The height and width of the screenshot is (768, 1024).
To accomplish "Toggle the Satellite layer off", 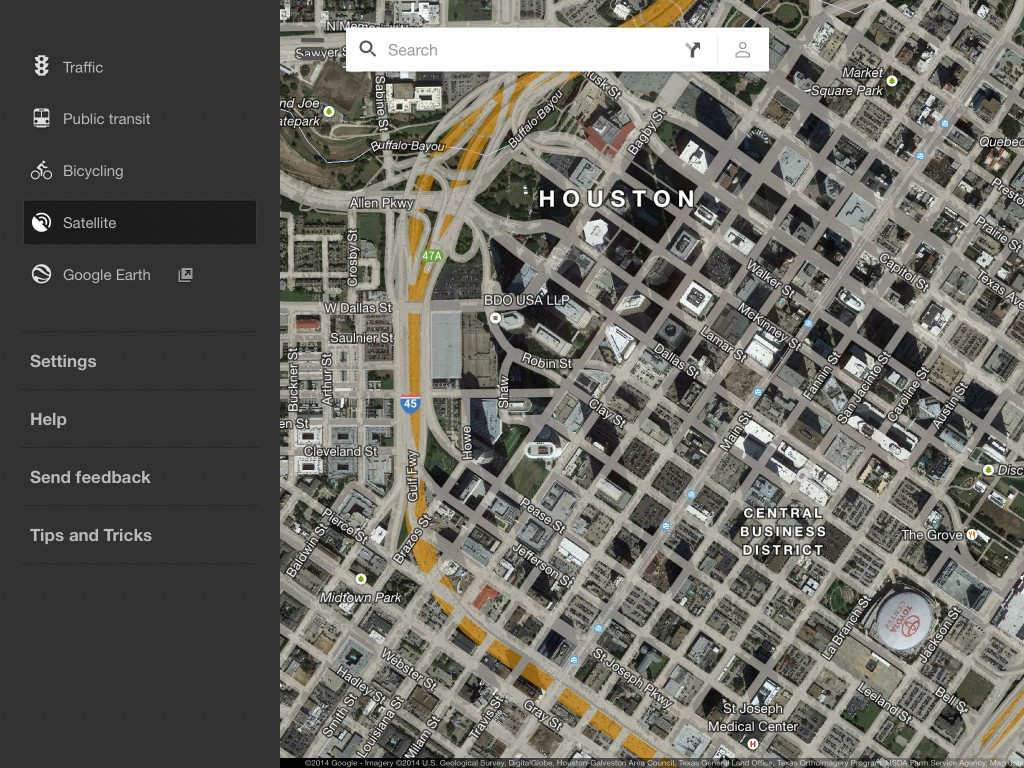I will point(139,223).
